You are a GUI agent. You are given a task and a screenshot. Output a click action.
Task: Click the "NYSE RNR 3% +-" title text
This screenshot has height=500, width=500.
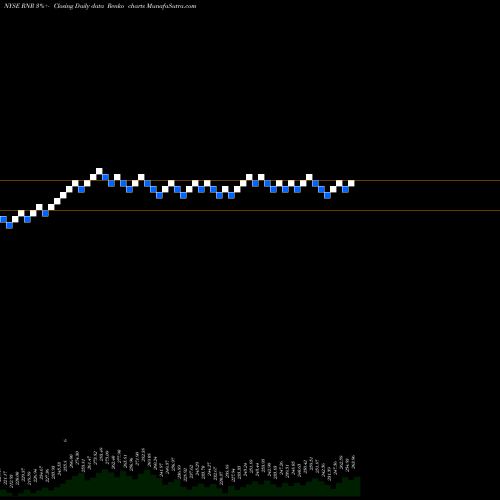(26, 6)
